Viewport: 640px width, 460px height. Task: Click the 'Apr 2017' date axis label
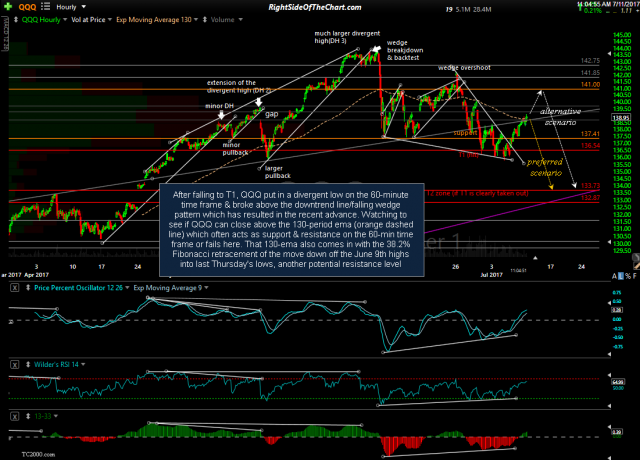[x=36, y=275]
